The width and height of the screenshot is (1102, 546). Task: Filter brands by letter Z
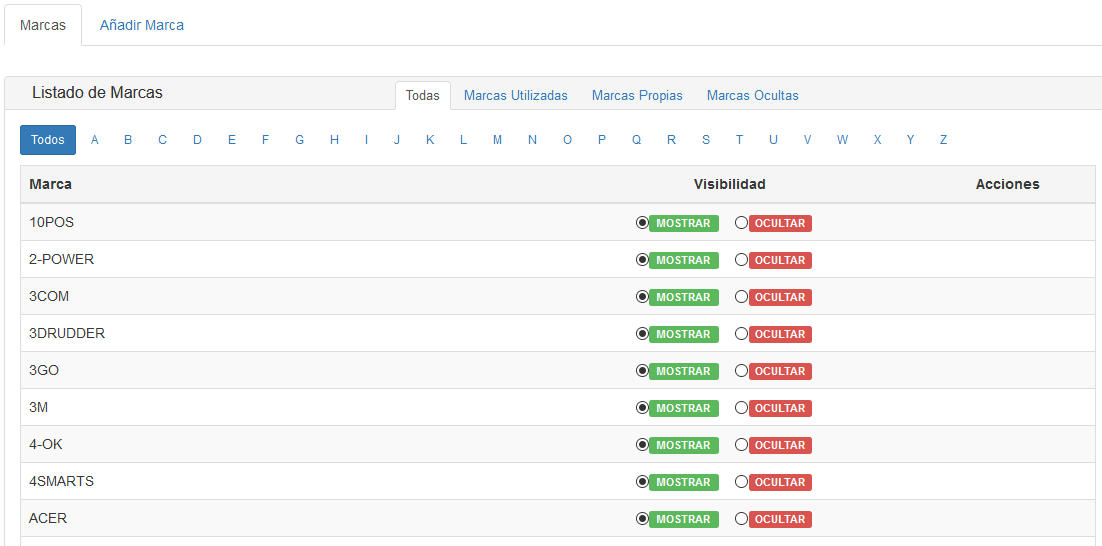pos(943,140)
